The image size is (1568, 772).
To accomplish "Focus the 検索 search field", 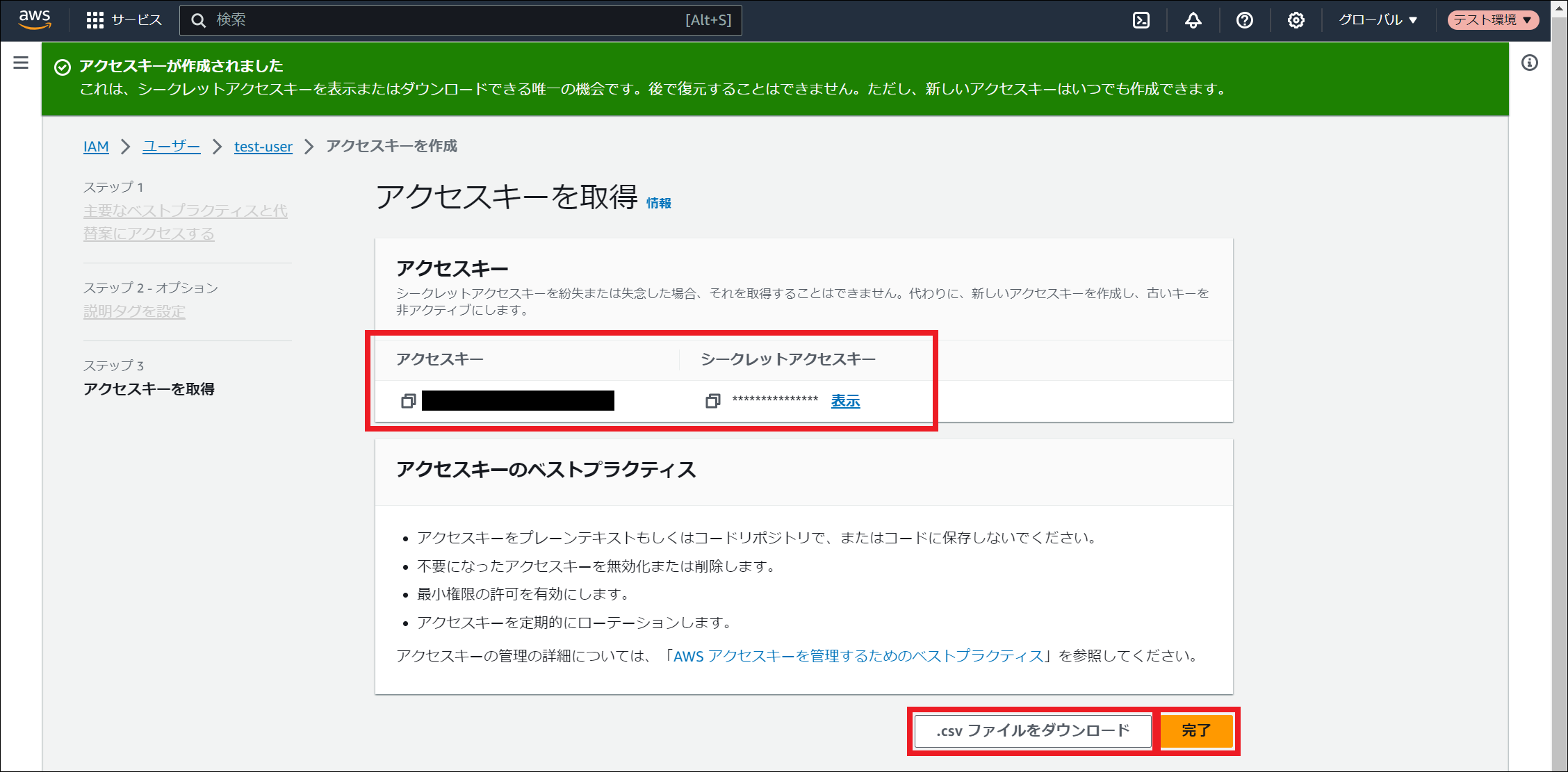I will point(445,20).
